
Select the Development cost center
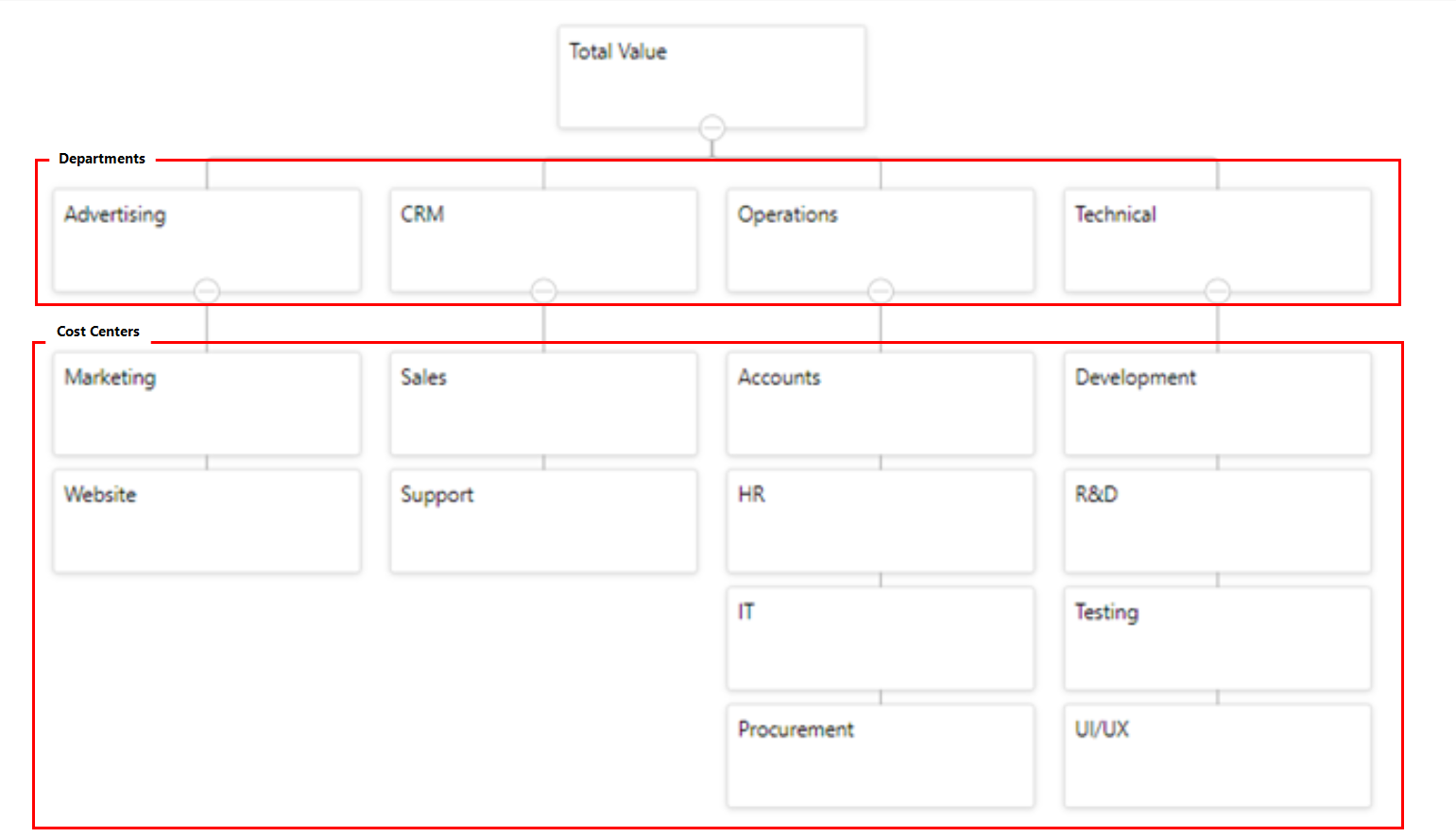point(1217,403)
